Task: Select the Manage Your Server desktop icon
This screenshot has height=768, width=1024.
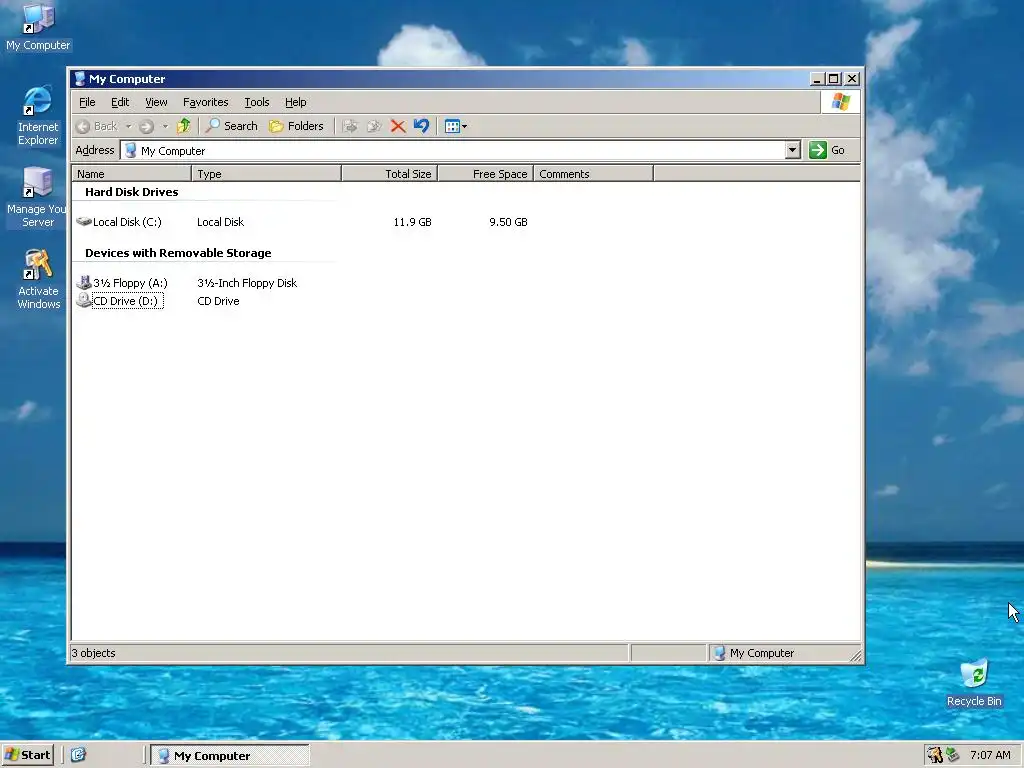Action: 37,197
